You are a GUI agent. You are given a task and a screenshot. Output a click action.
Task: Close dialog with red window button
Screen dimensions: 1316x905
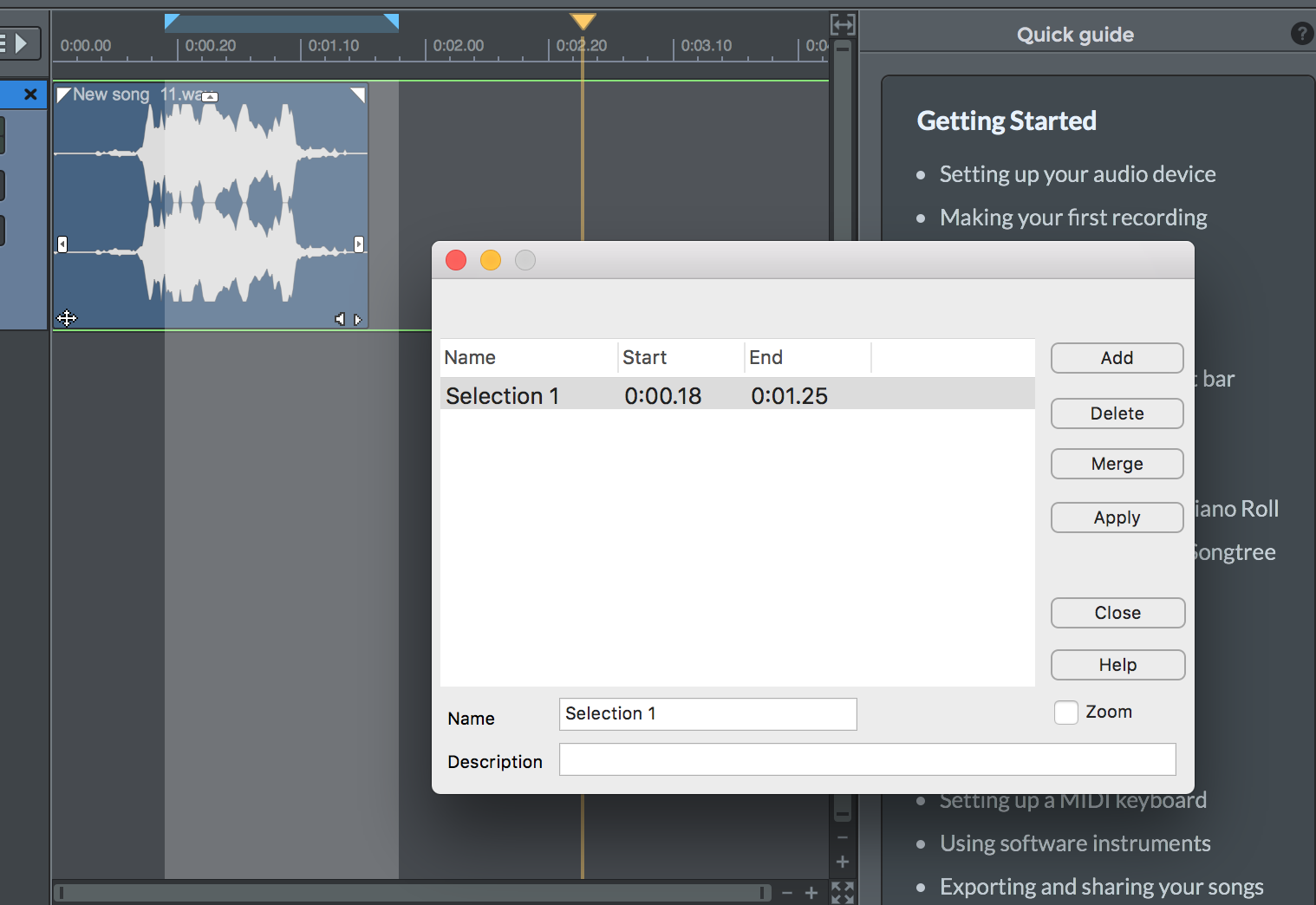coord(456,260)
